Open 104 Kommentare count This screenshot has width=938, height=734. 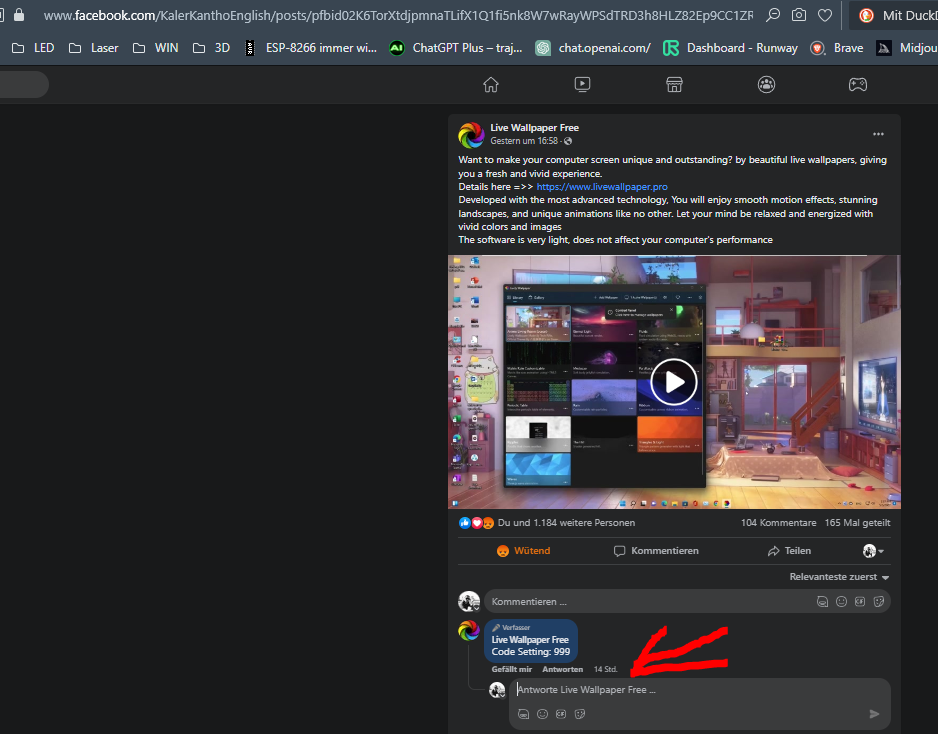[x=778, y=523]
